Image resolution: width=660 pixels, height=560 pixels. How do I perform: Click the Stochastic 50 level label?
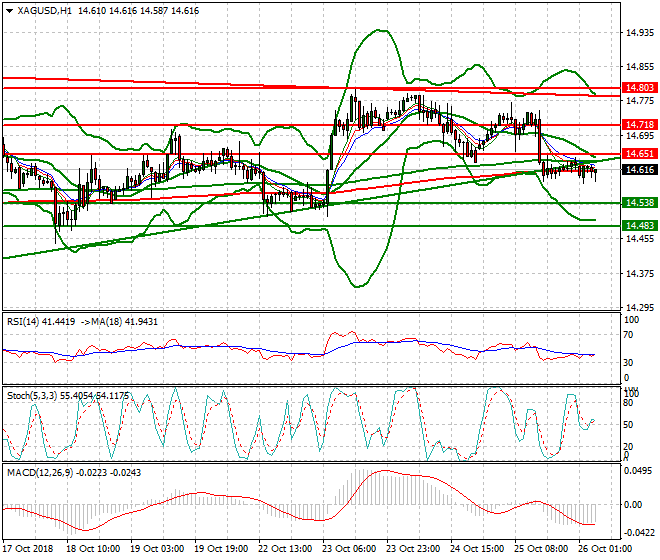coord(628,424)
